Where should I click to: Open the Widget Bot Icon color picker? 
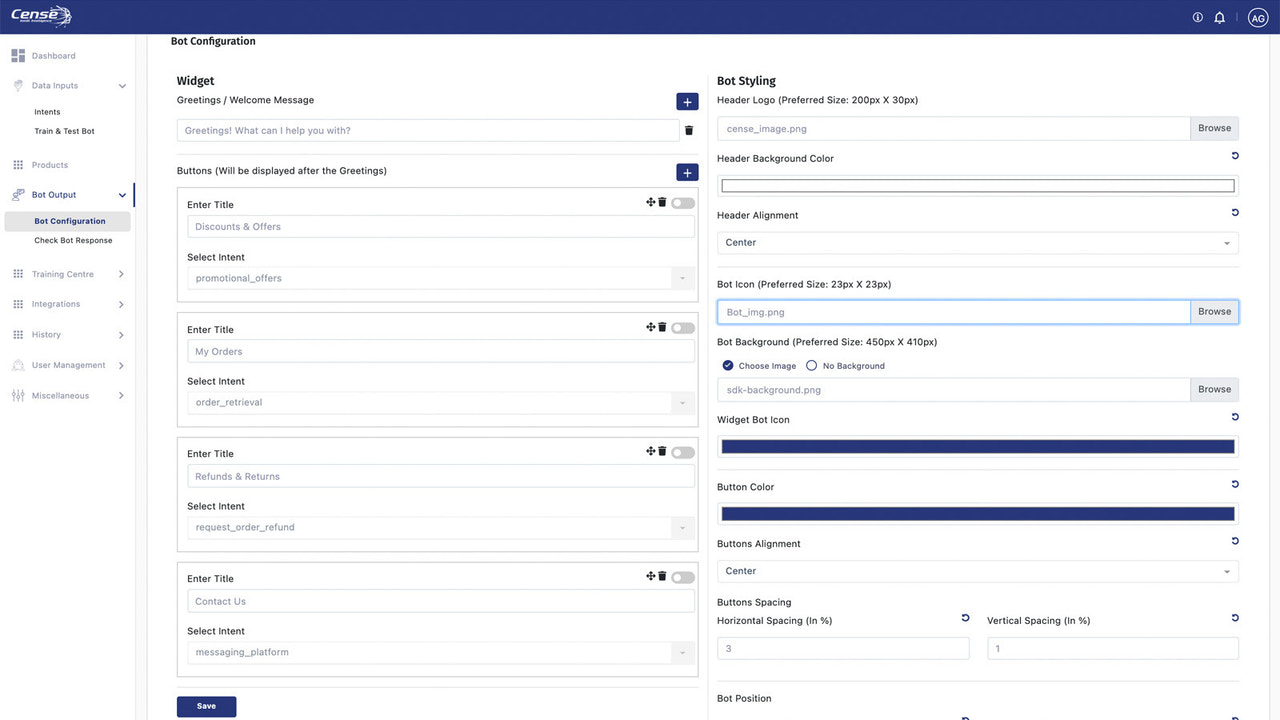[977, 446]
